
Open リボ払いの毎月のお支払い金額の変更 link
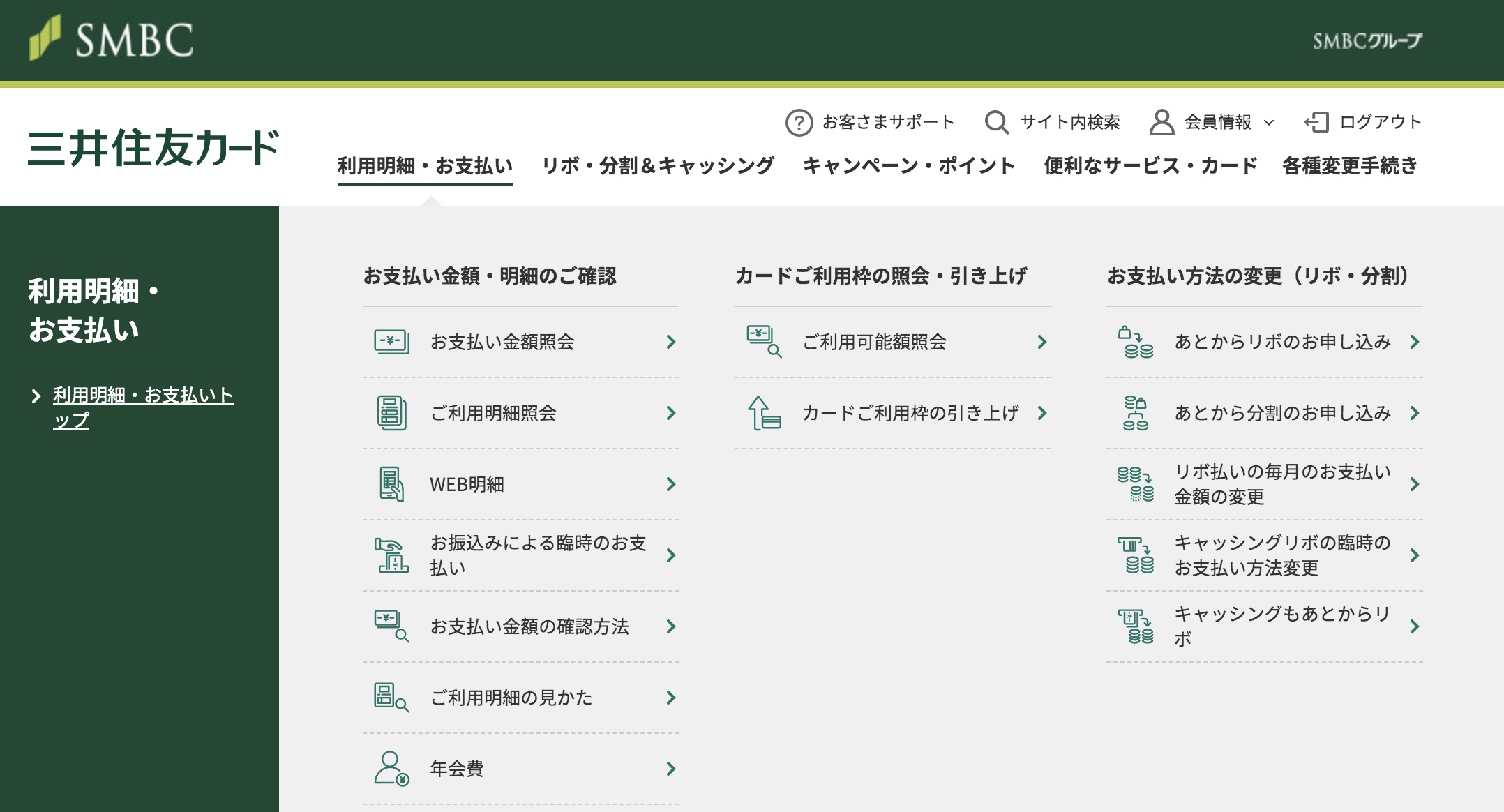(1264, 484)
